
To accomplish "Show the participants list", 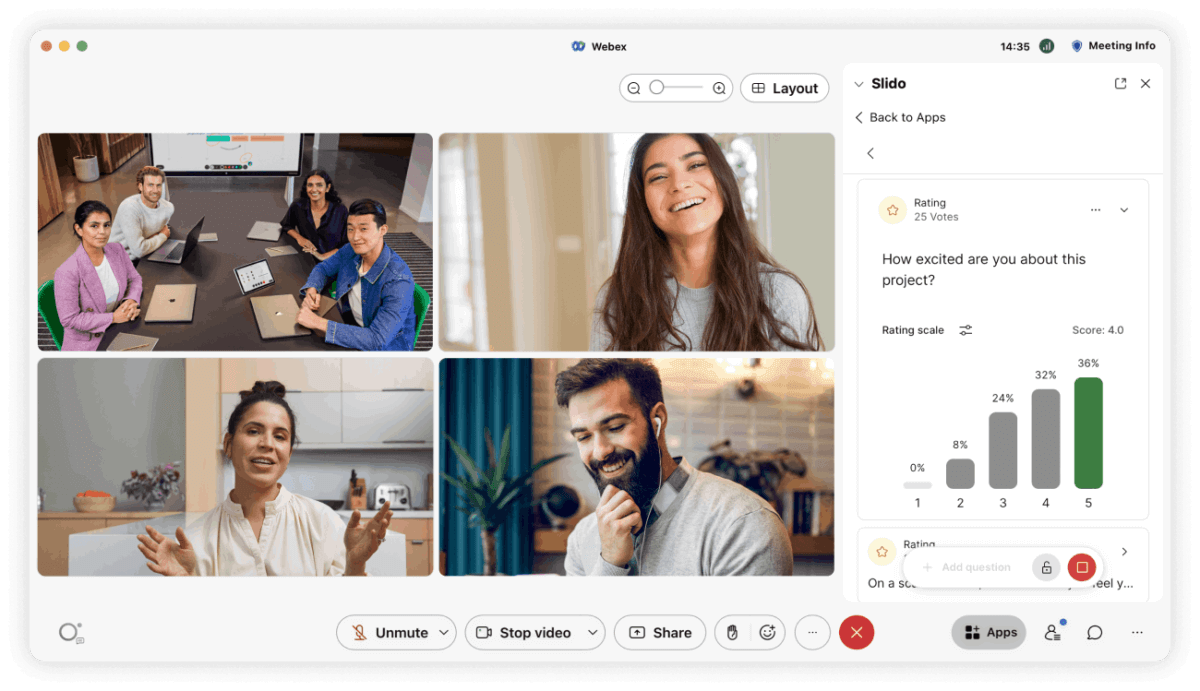I will pyautogui.click(x=1052, y=632).
